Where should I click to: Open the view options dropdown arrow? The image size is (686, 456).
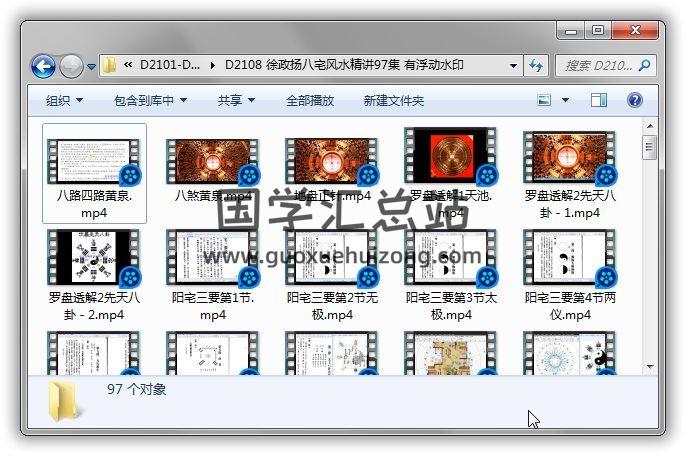point(565,100)
